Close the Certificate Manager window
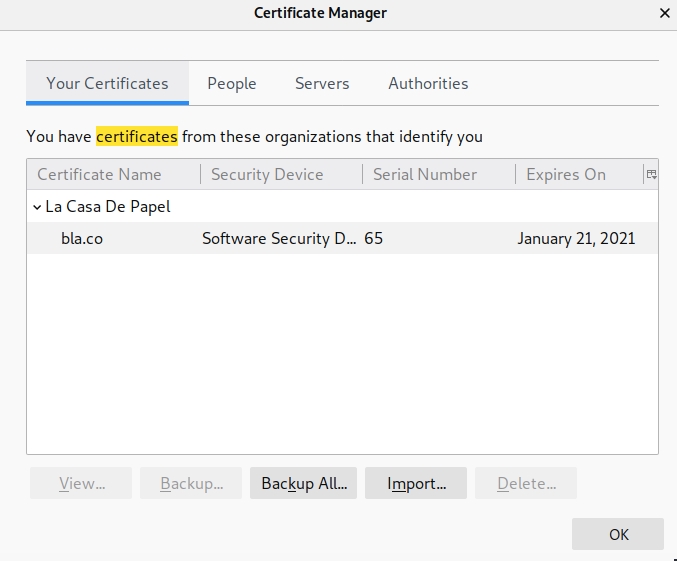Screen dimensions: 677x561 pos(664,13)
